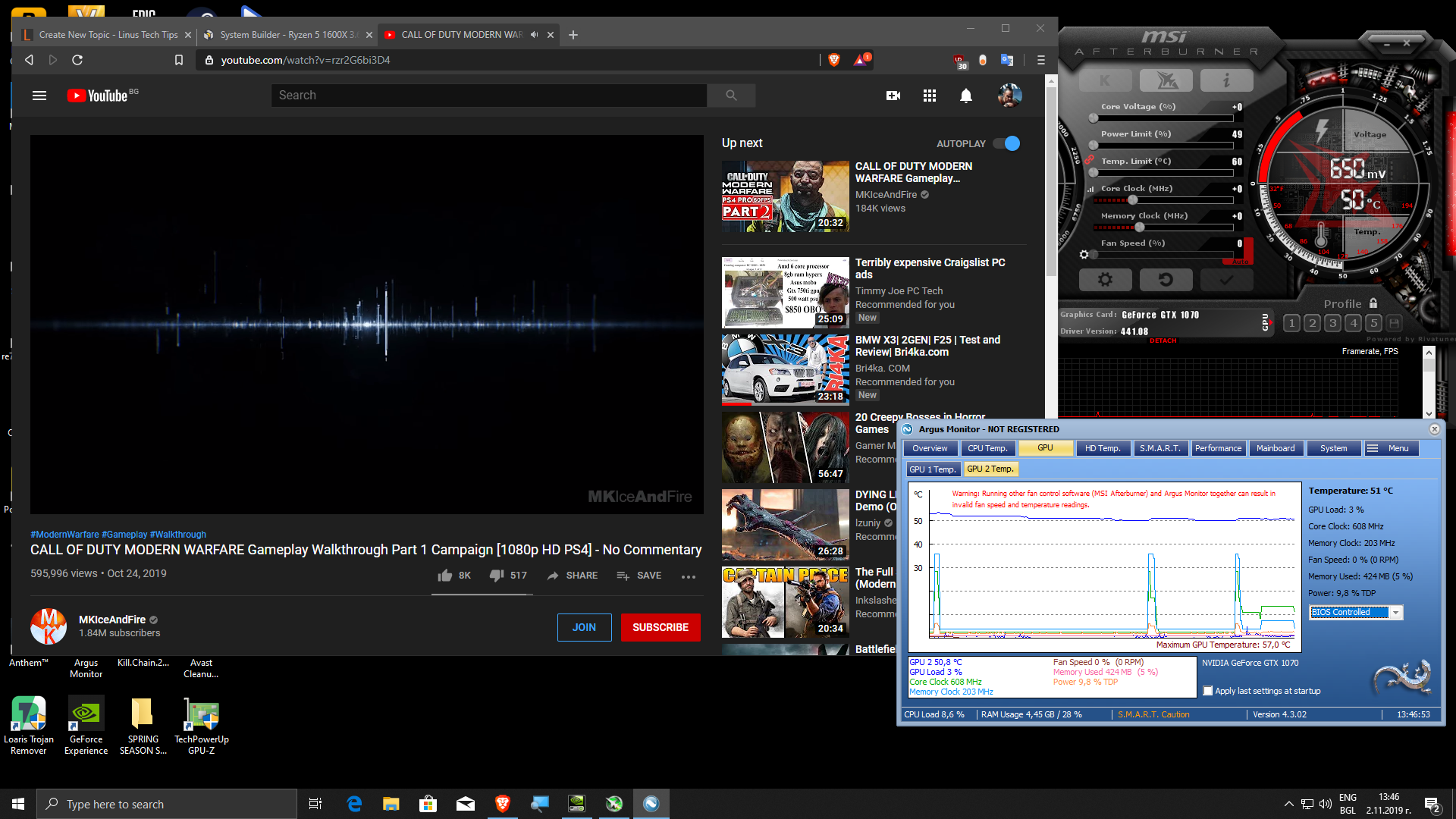The image size is (1456, 819).
Task: Focus the YouTube Search input field
Action: [489, 96]
